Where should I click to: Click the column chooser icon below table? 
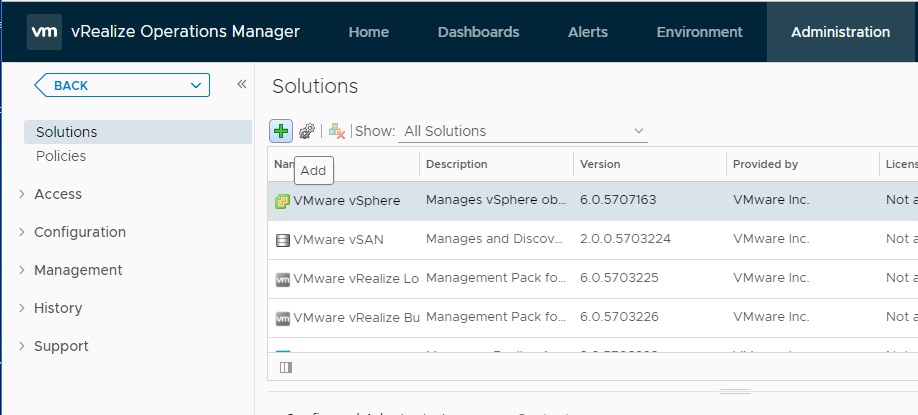286,368
